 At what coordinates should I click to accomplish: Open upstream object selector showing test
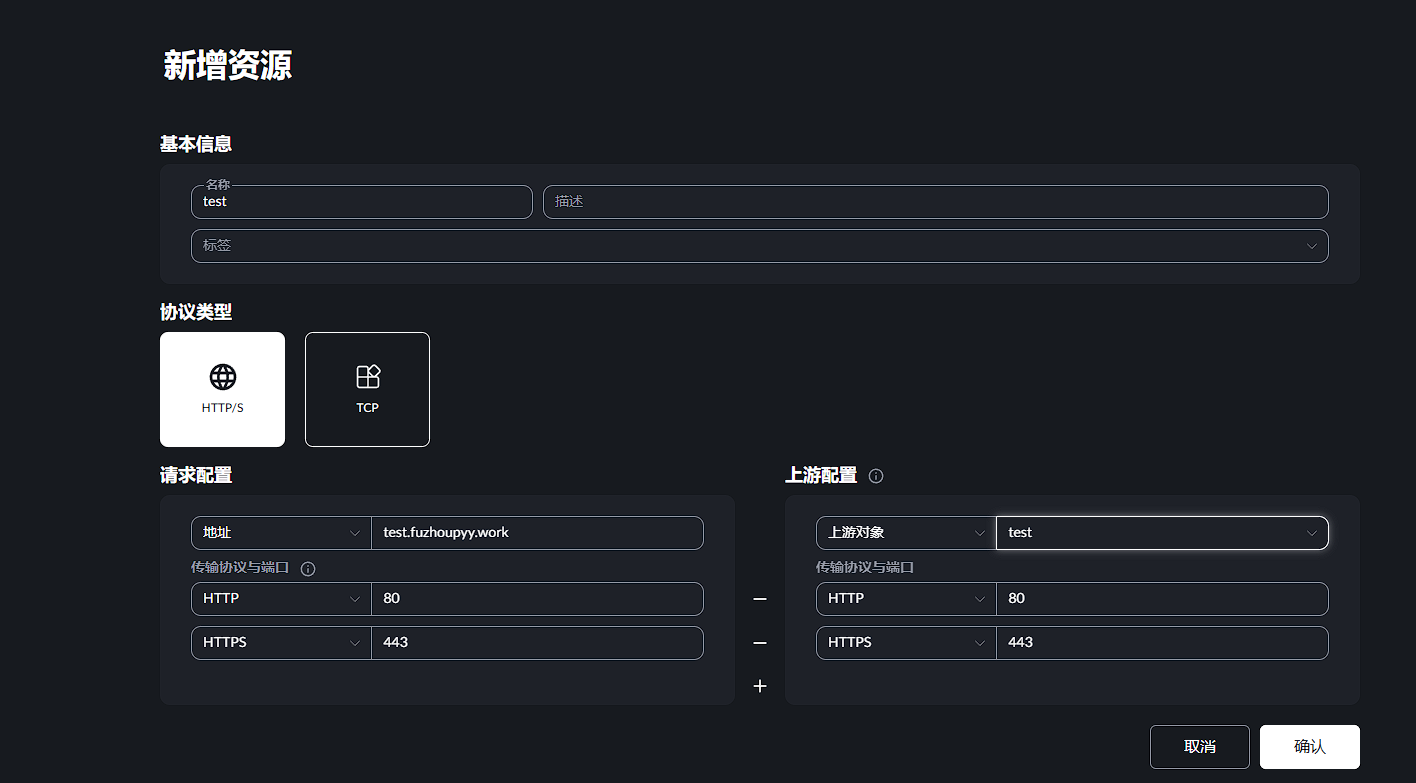pyautogui.click(x=1162, y=533)
